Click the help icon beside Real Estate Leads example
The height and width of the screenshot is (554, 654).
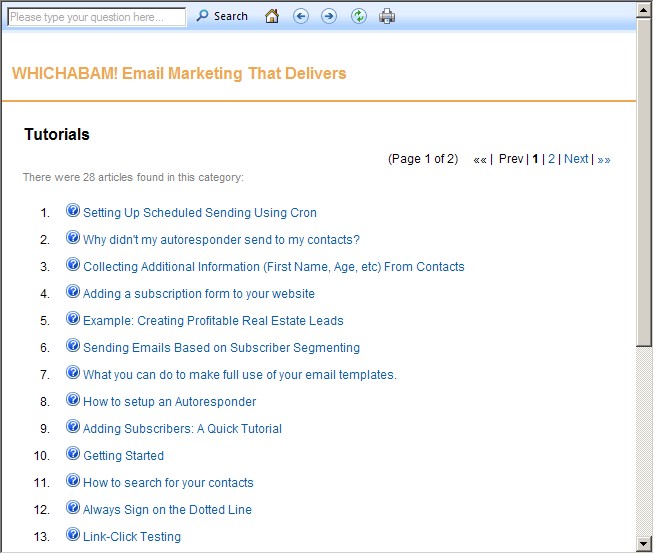click(73, 318)
